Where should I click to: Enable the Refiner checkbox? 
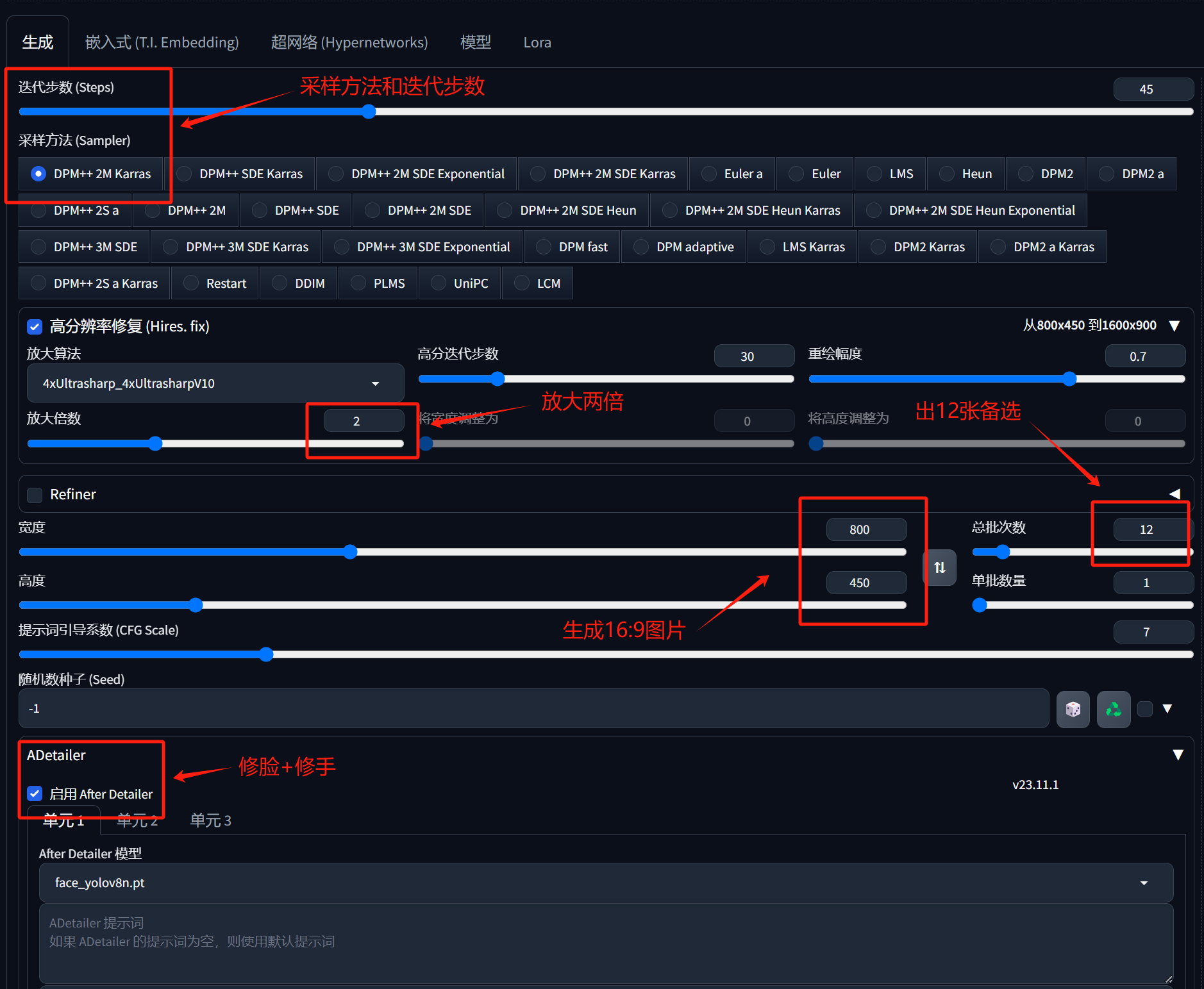(35, 495)
